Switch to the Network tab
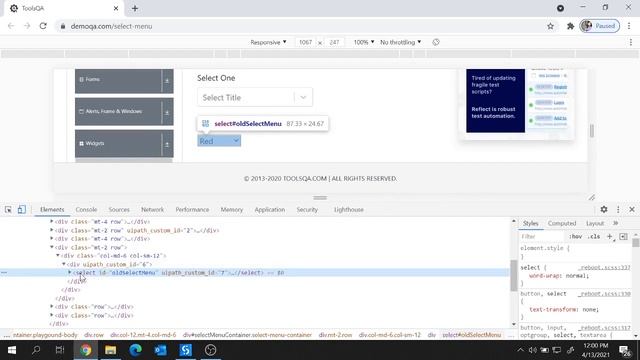 tap(152, 210)
